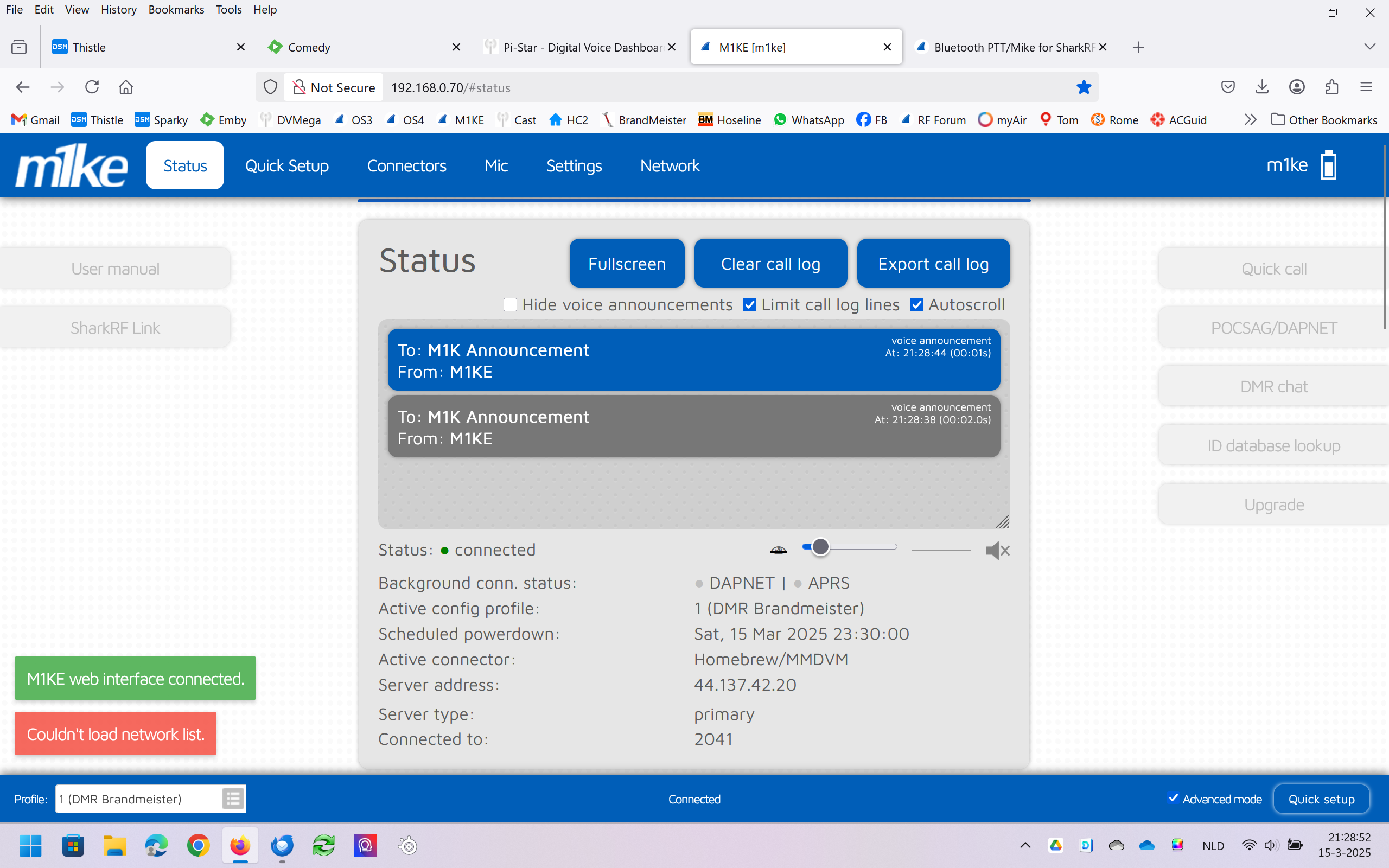Open Firefox extensions puzzle icon
Image resolution: width=1389 pixels, height=868 pixels.
[1331, 87]
